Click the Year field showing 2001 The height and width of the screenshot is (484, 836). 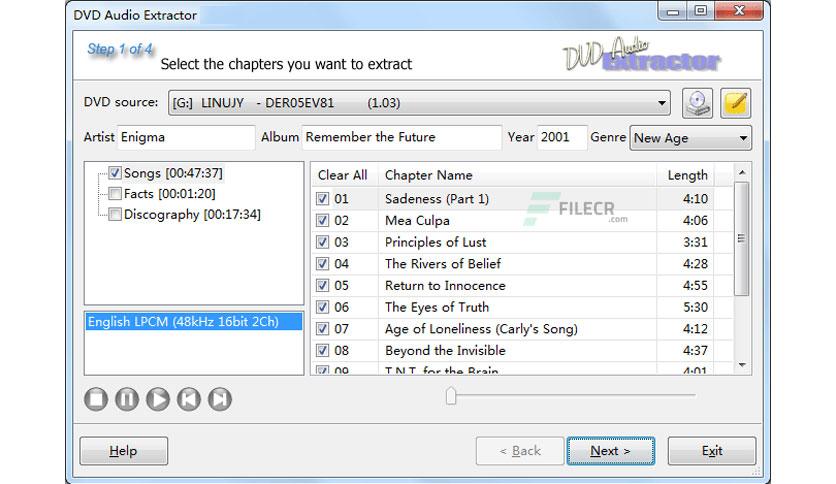[562, 138]
